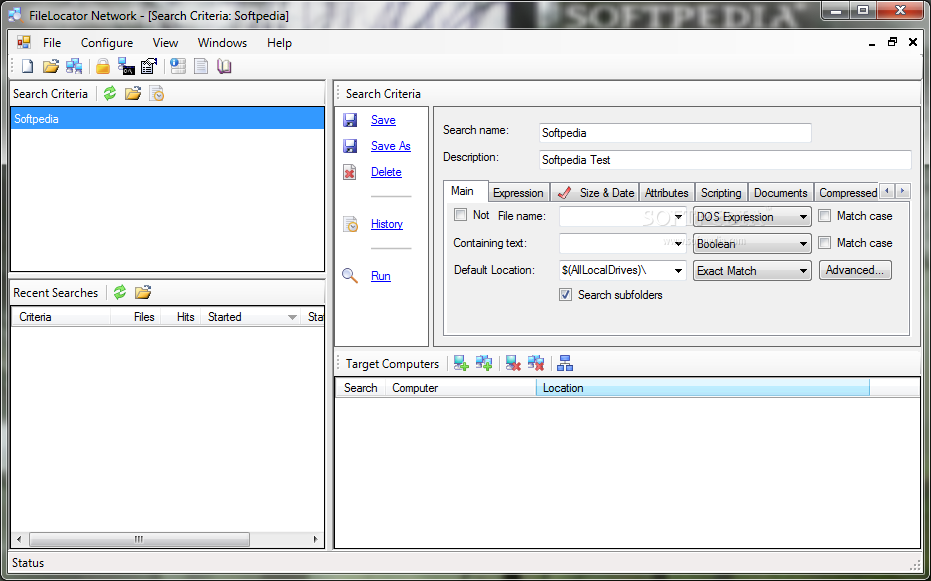931x581 pixels.
Task: Switch to the Compressed tab
Action: [847, 192]
